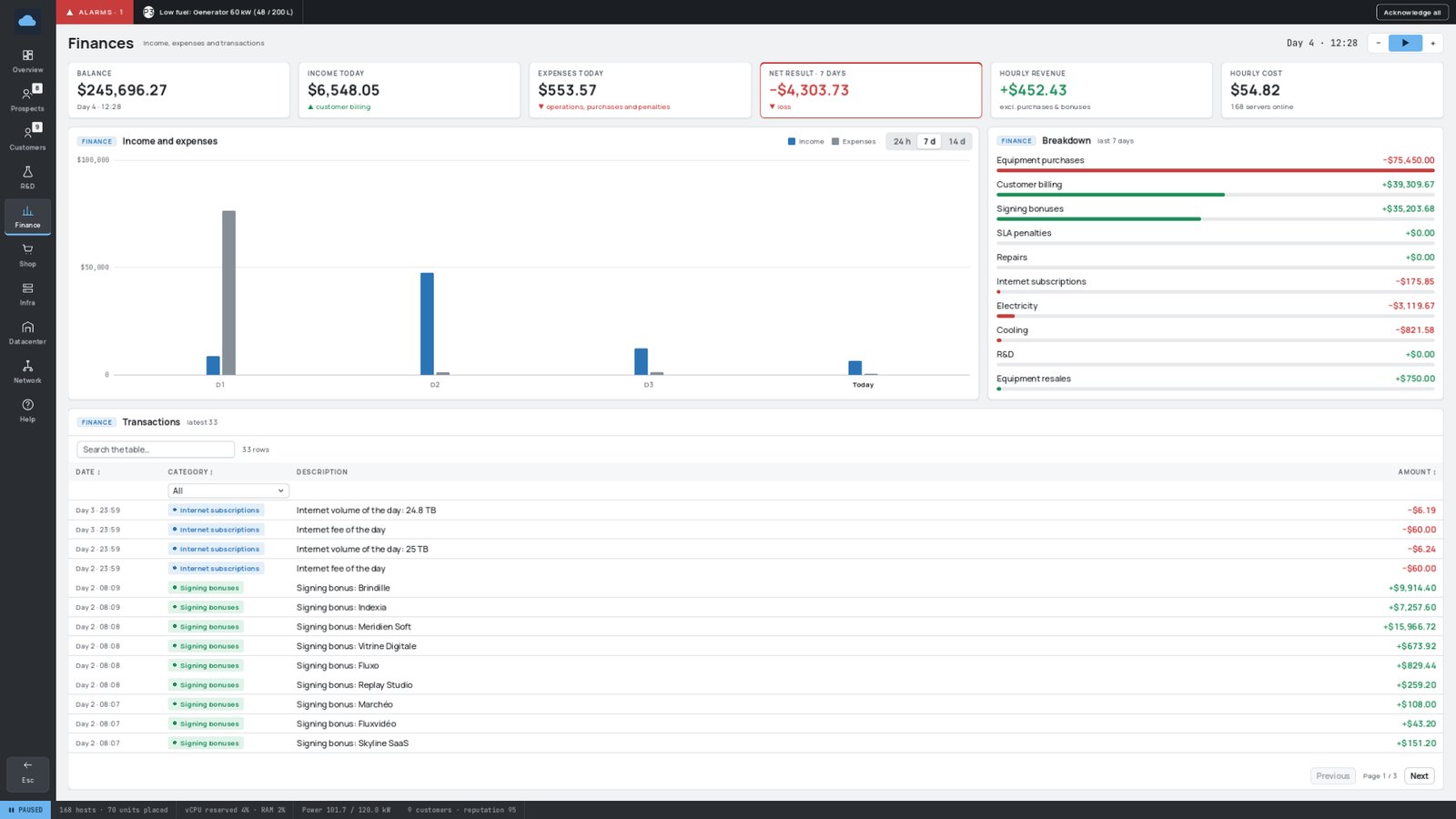1456x819 pixels.
Task: Click the Today income bar
Action: click(x=855, y=368)
